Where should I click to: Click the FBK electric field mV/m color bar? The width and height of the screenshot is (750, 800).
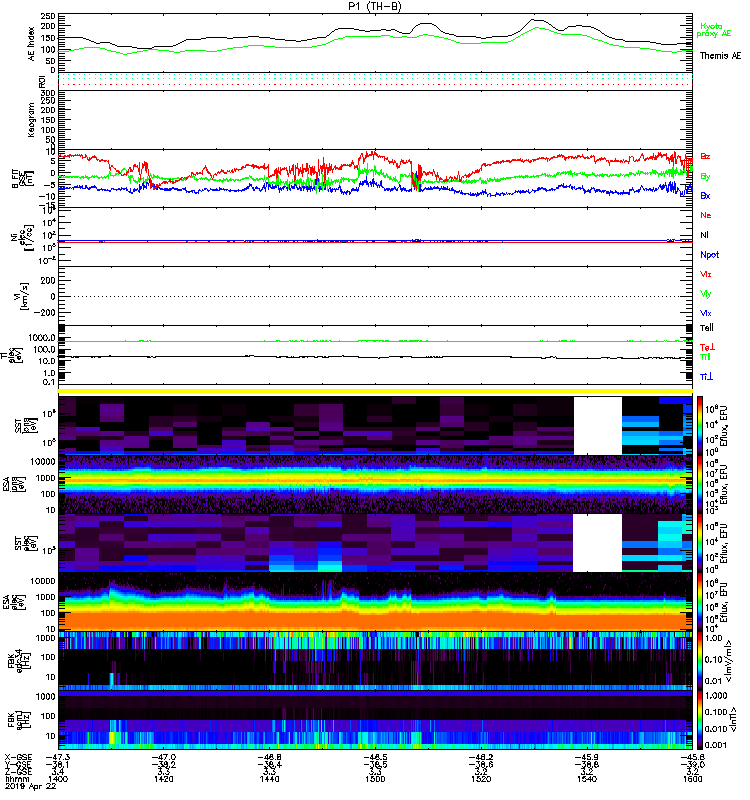[x=699, y=661]
